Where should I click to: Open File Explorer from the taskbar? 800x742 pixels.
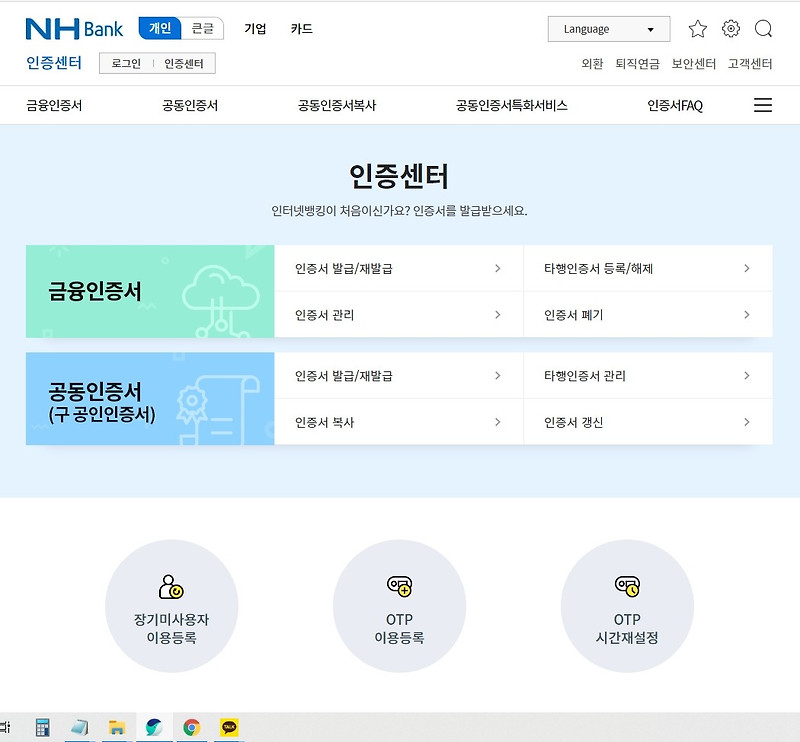(x=117, y=727)
